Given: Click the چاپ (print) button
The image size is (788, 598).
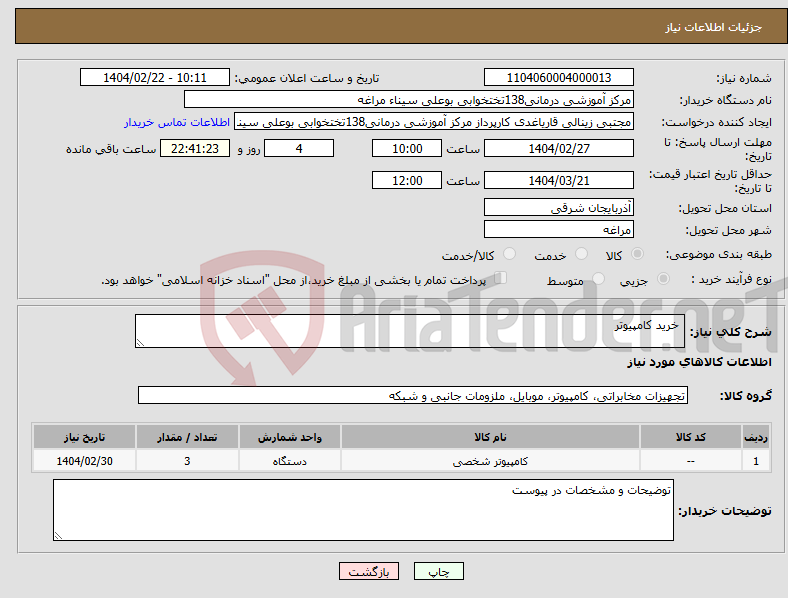Looking at the screenshot, I should [438, 571].
